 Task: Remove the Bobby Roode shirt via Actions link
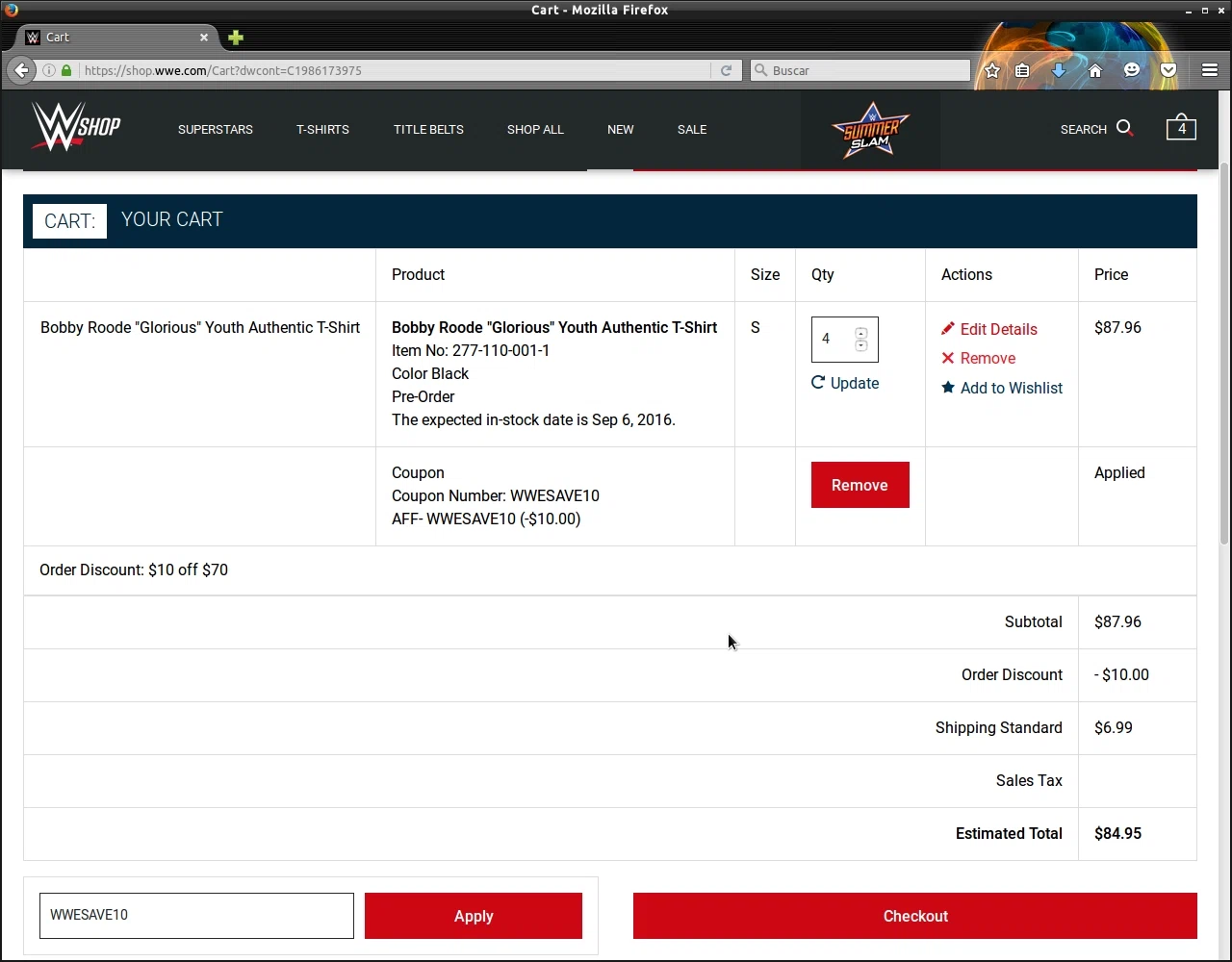click(x=978, y=358)
